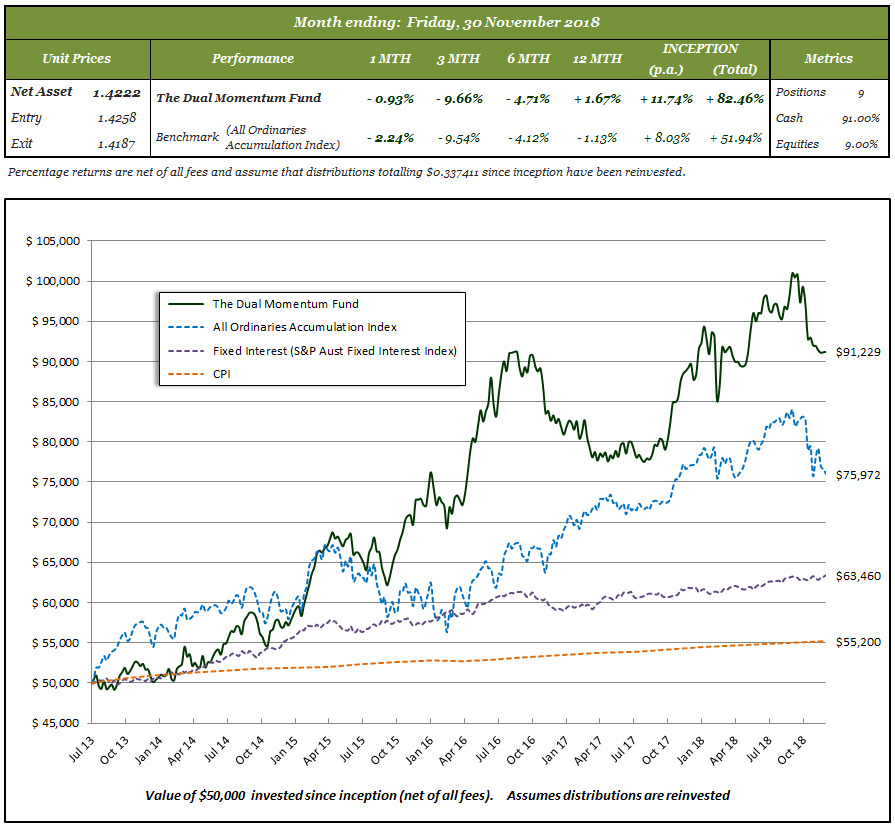895x826 pixels.
Task: Click the benchmark 1 MTH value -2.24%
Action: (391, 138)
